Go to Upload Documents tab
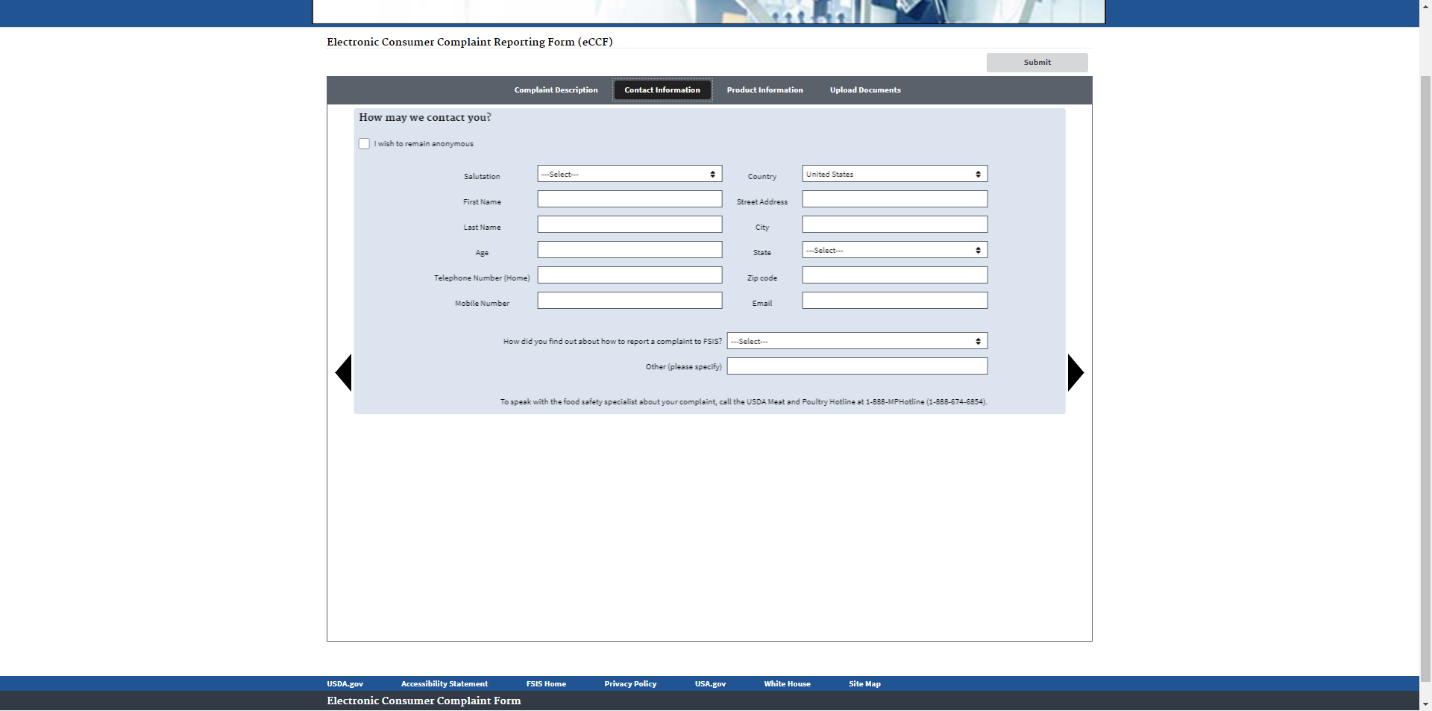Image resolution: width=1432 pixels, height=711 pixels. point(865,90)
